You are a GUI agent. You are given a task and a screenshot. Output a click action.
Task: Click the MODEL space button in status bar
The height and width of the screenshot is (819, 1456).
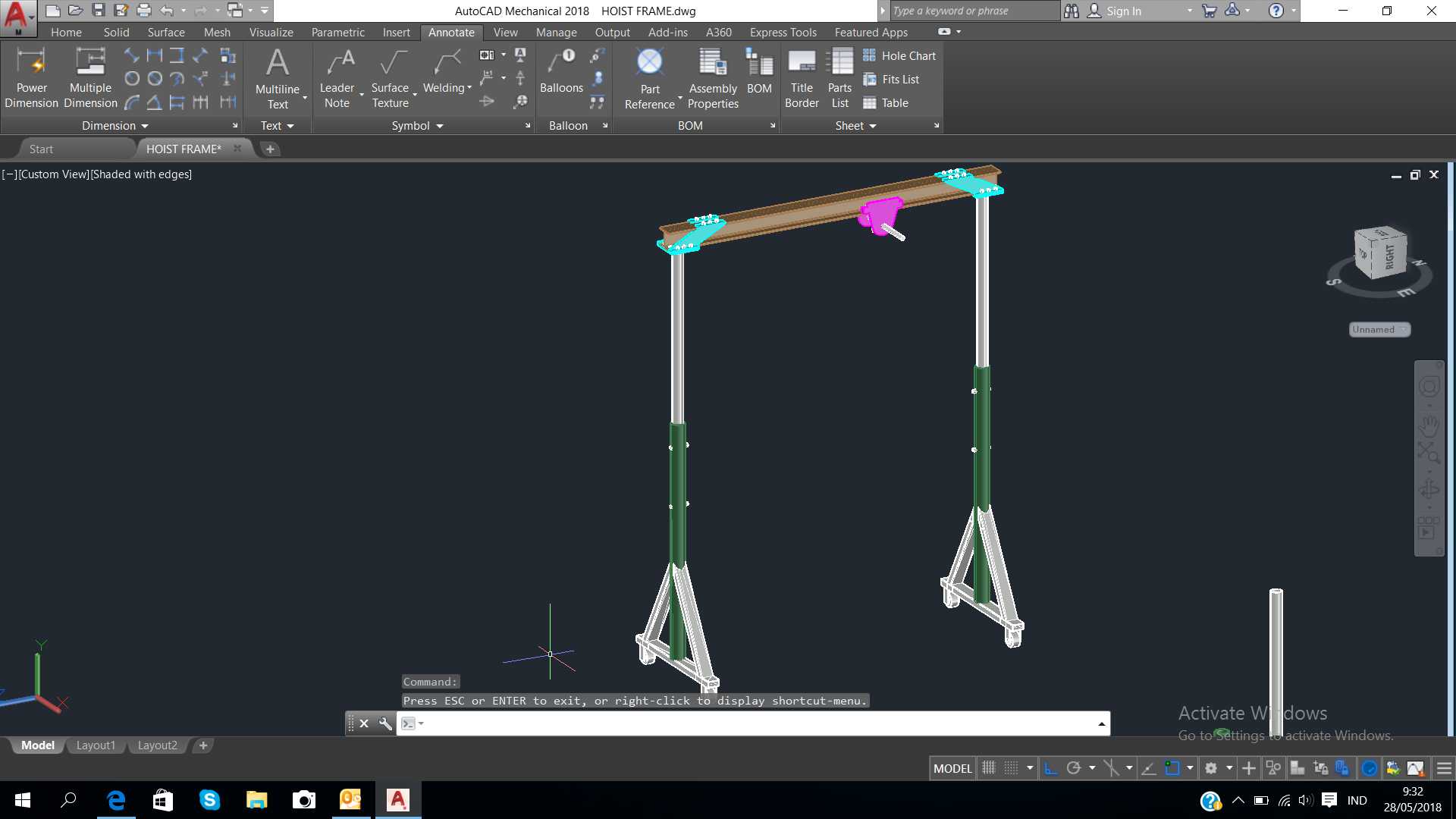(952, 768)
